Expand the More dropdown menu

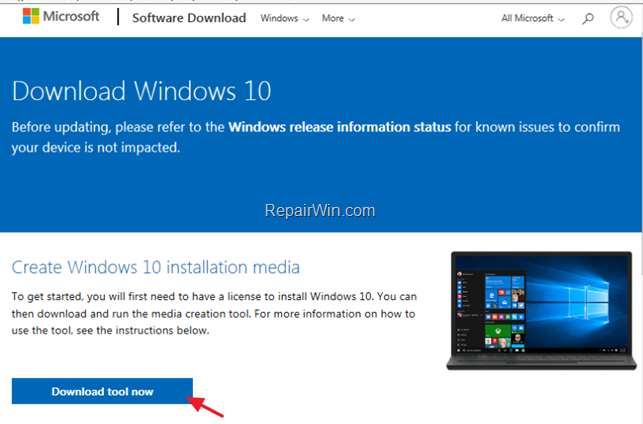(338, 18)
